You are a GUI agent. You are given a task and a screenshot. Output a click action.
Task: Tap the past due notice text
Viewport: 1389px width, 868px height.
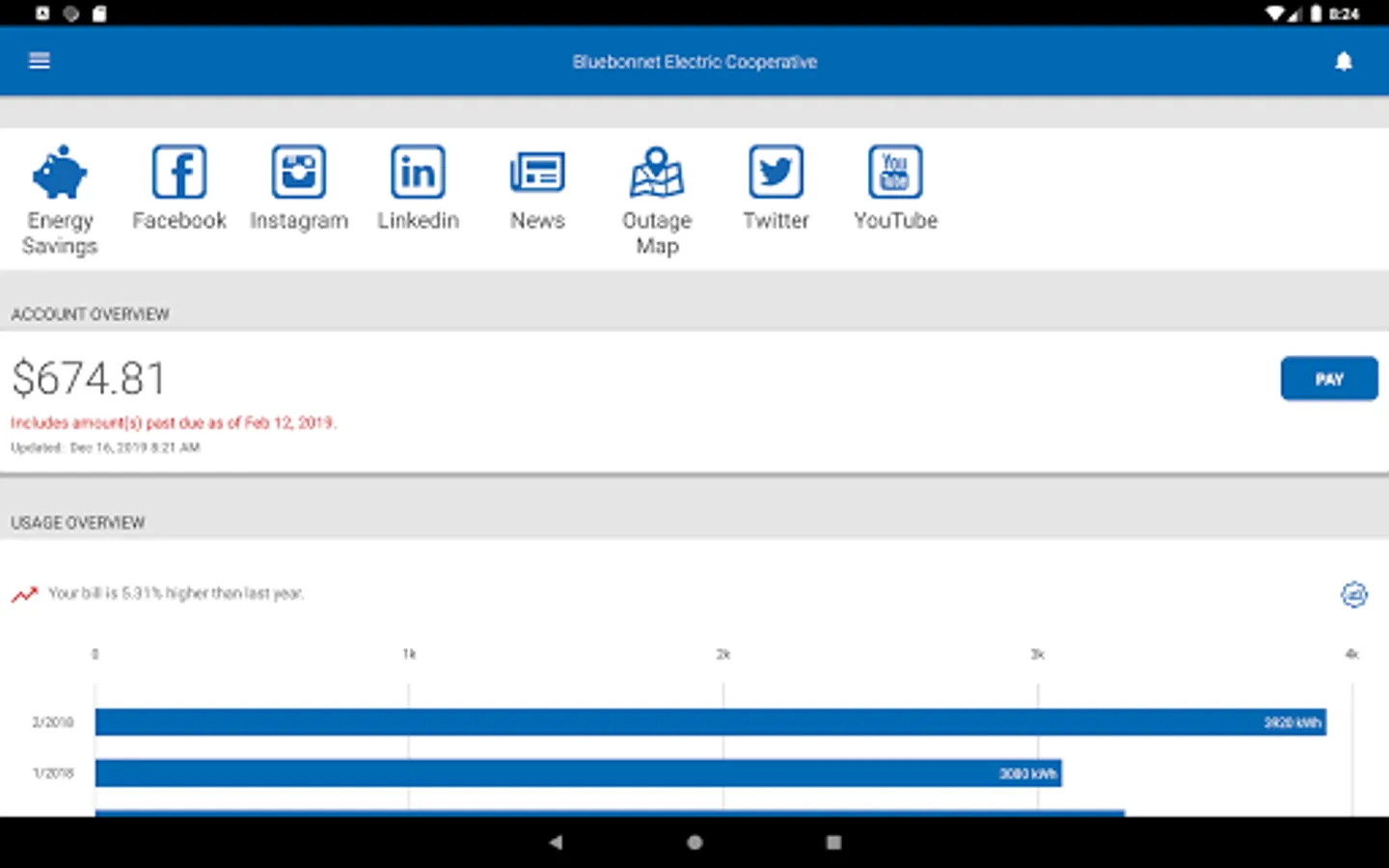pyautogui.click(x=174, y=422)
